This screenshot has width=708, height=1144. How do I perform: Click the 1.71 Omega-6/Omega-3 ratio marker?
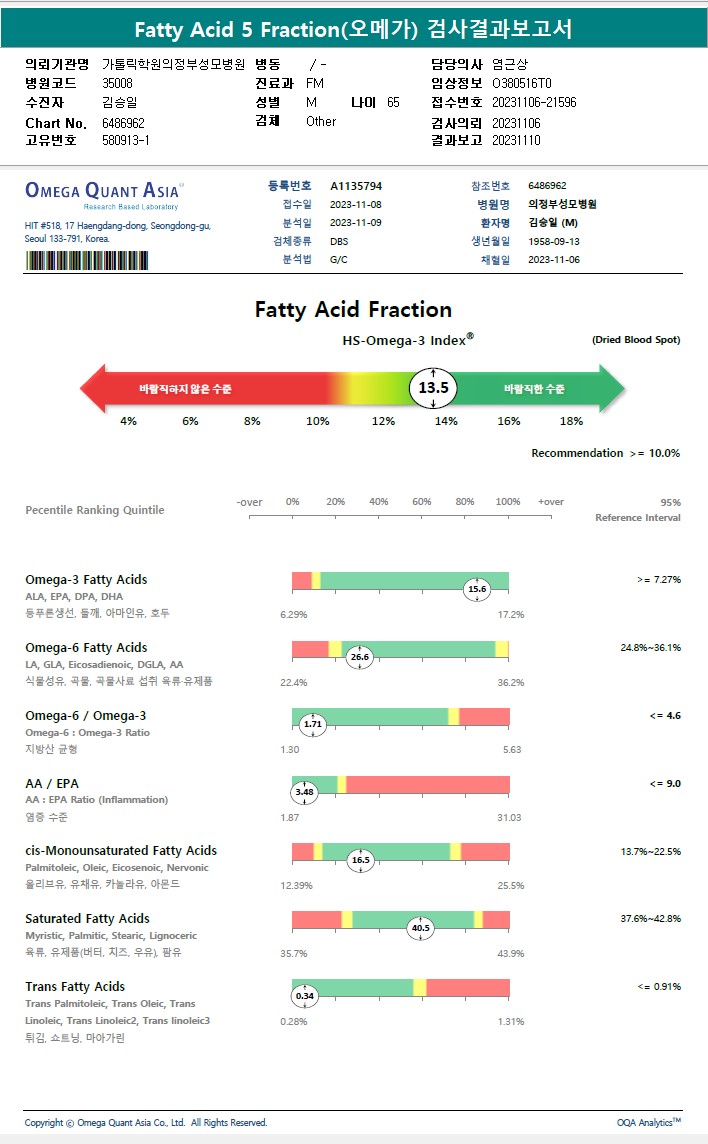click(313, 724)
